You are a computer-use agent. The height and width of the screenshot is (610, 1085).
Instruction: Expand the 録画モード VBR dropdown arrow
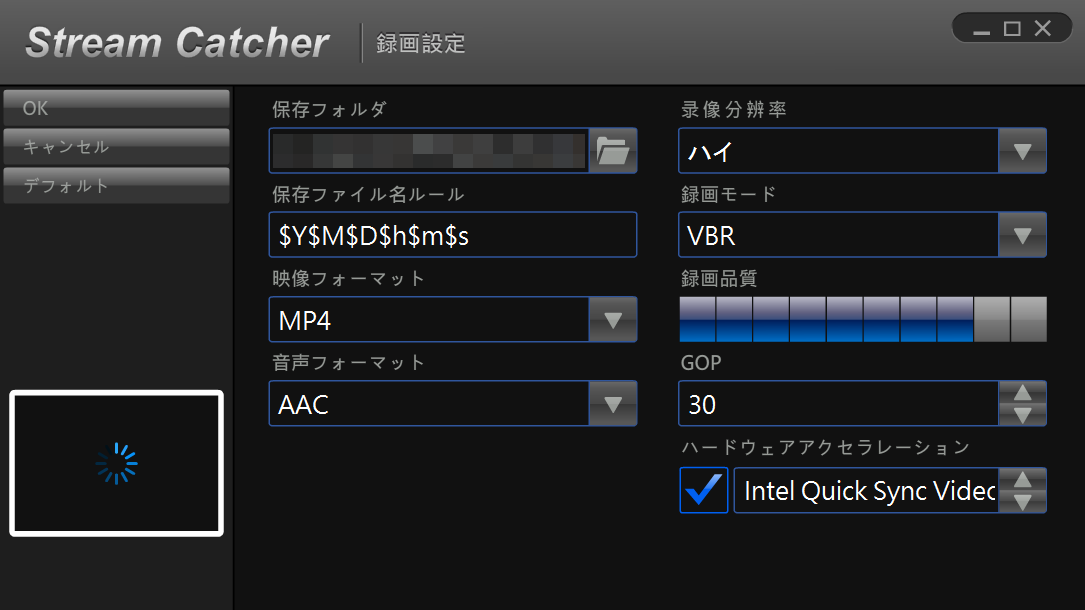pos(1022,235)
